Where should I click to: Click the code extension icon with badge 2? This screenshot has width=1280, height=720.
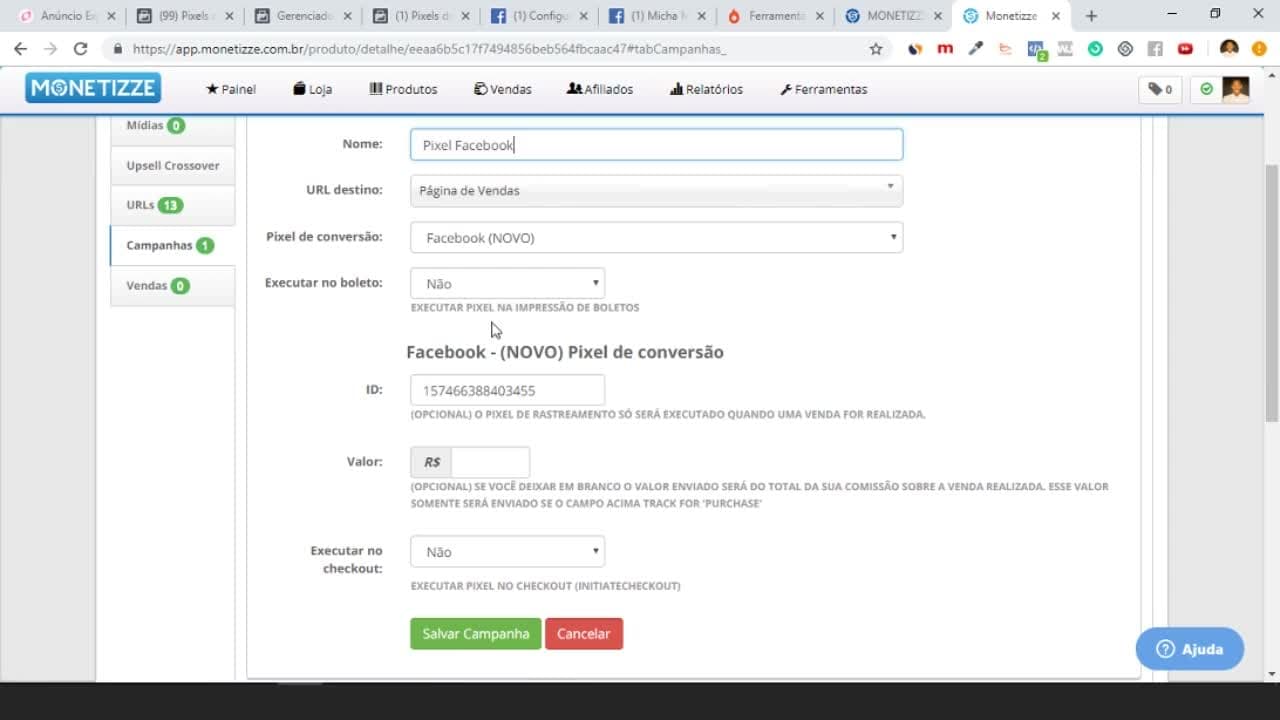pyautogui.click(x=1036, y=49)
